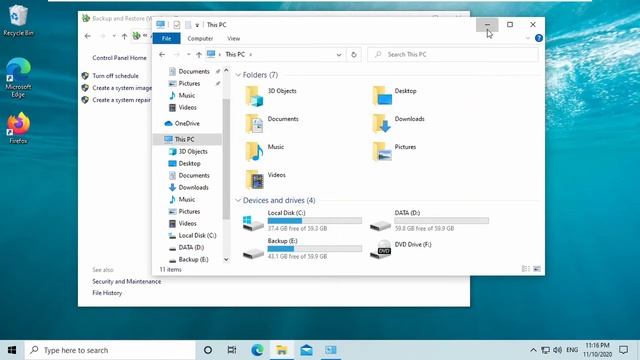Click Properties quick access toolbar icon
640x360 pixels.
177,25
